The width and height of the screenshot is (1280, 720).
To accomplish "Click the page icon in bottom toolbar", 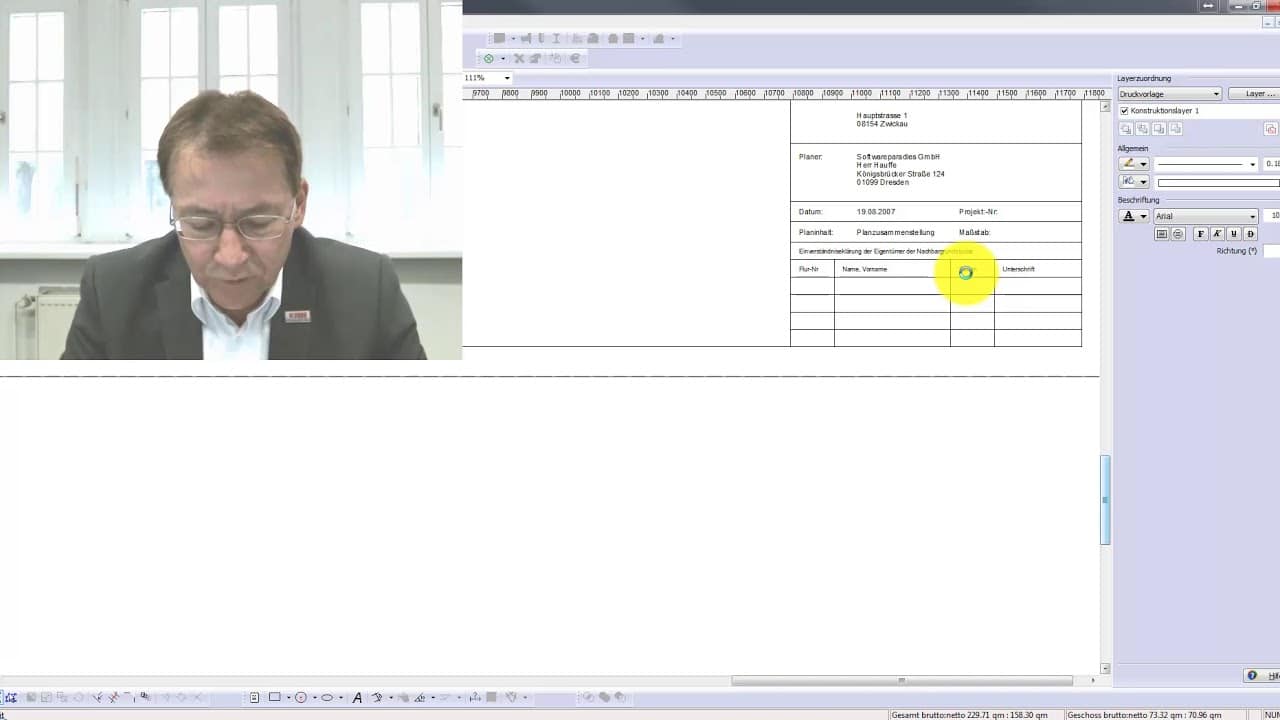I will (254, 697).
